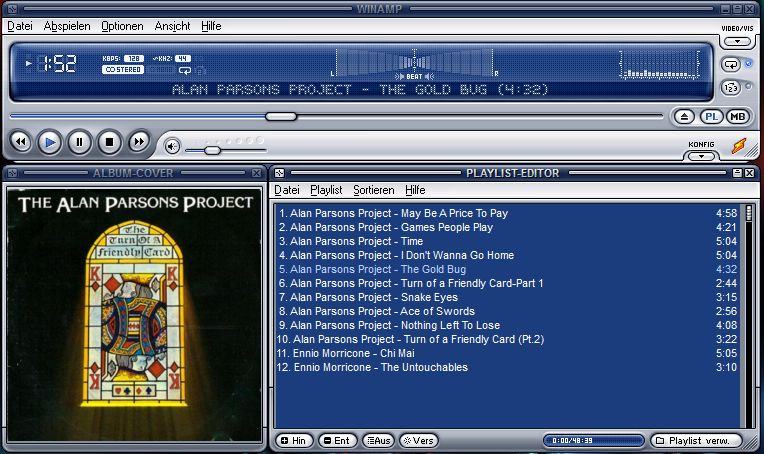
Task: Select Ennio Morricone - The Untouchables
Action: coord(507,367)
